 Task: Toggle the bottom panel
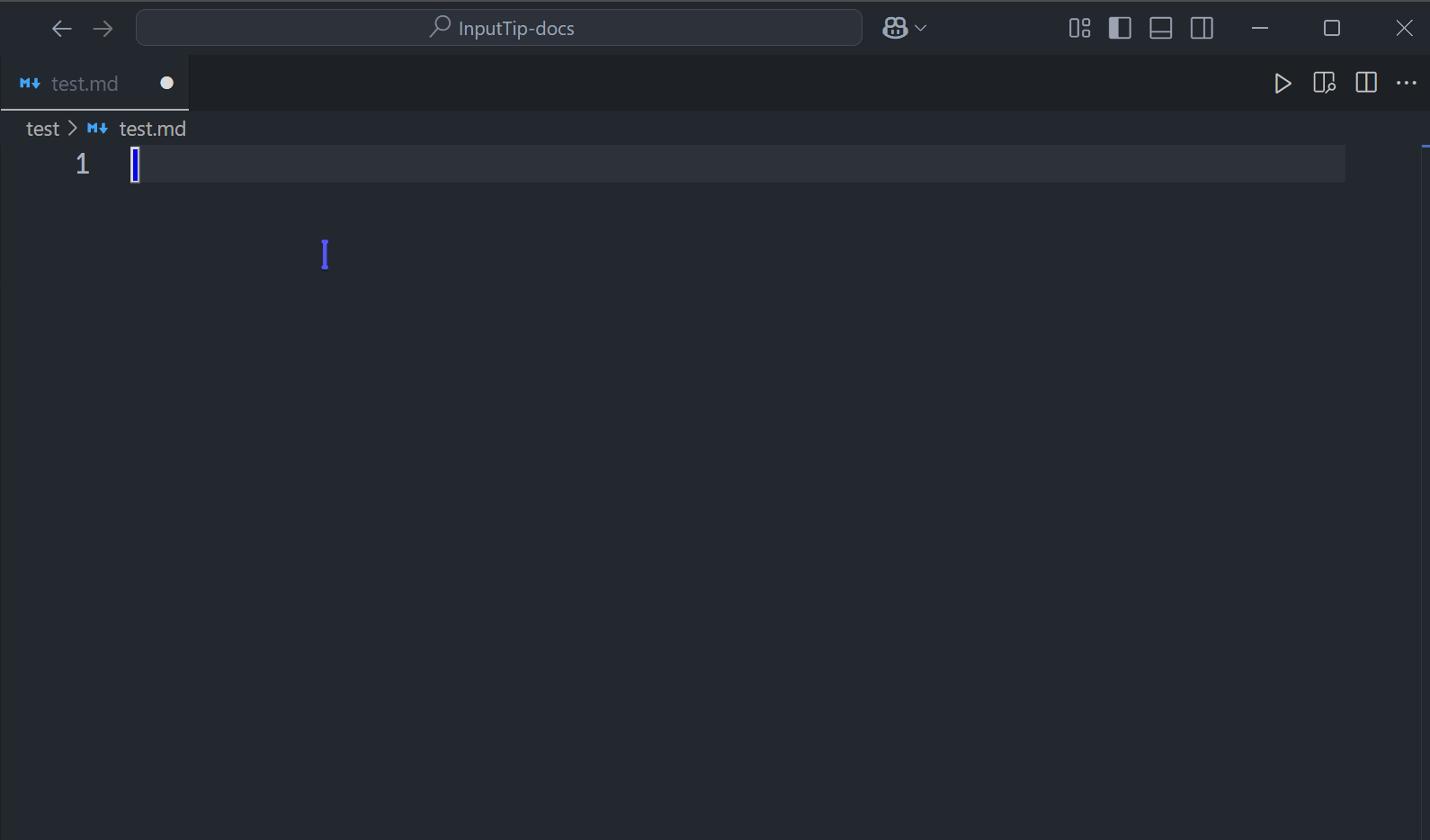(1161, 29)
